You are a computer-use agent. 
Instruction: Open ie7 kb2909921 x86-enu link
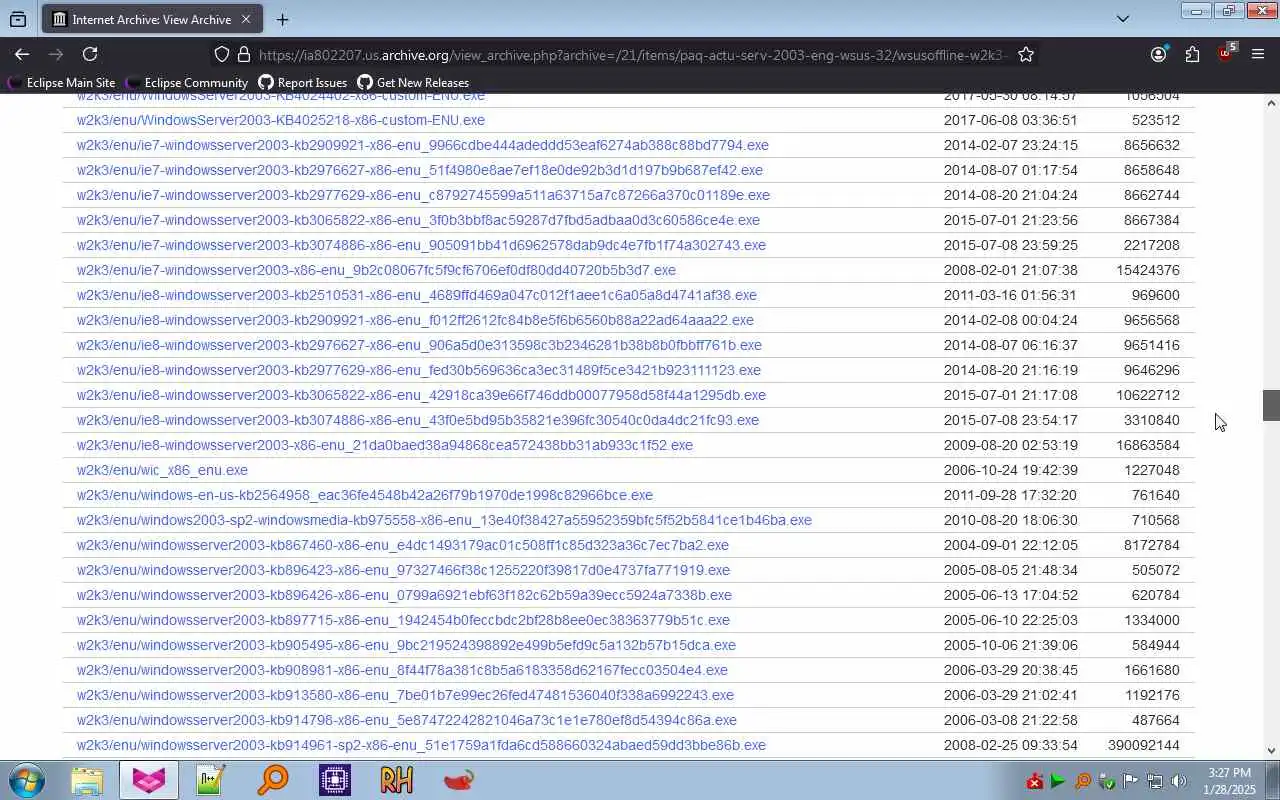[x=422, y=145]
